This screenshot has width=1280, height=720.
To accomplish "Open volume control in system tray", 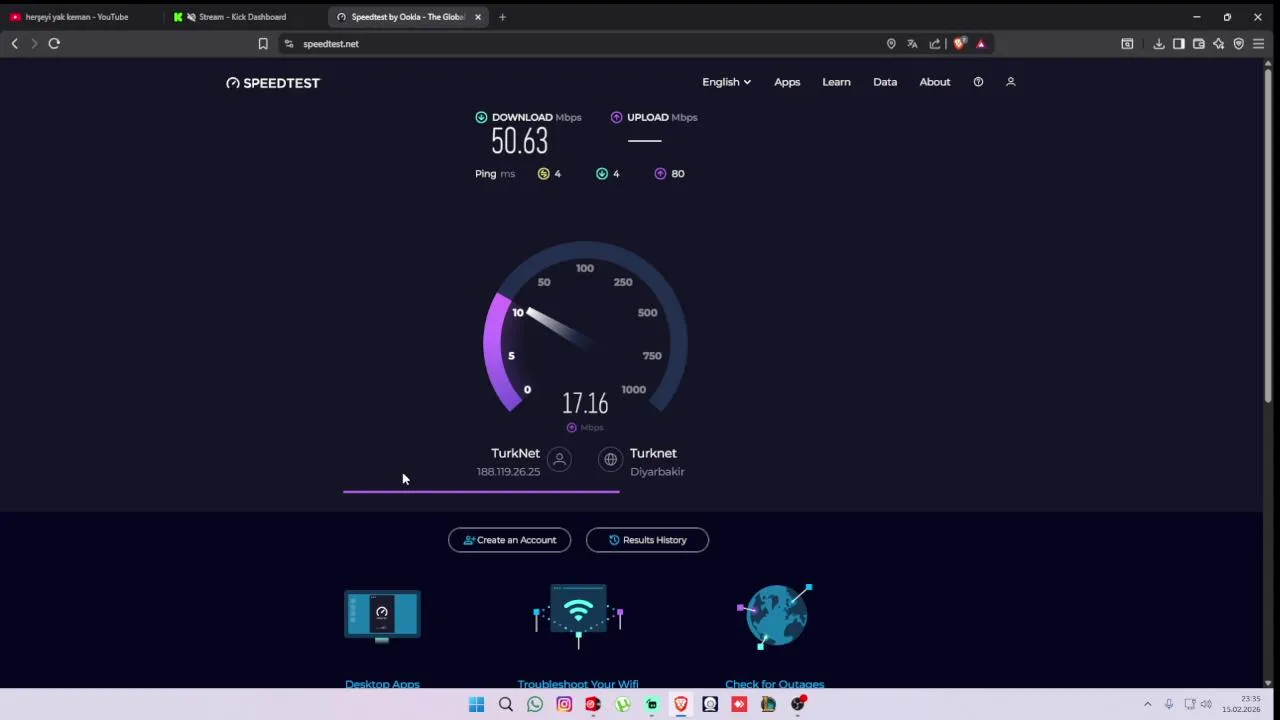I will (1206, 704).
